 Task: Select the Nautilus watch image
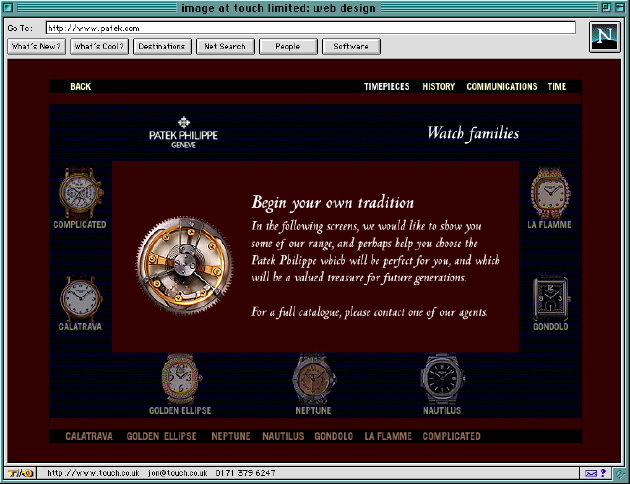pyautogui.click(x=442, y=379)
